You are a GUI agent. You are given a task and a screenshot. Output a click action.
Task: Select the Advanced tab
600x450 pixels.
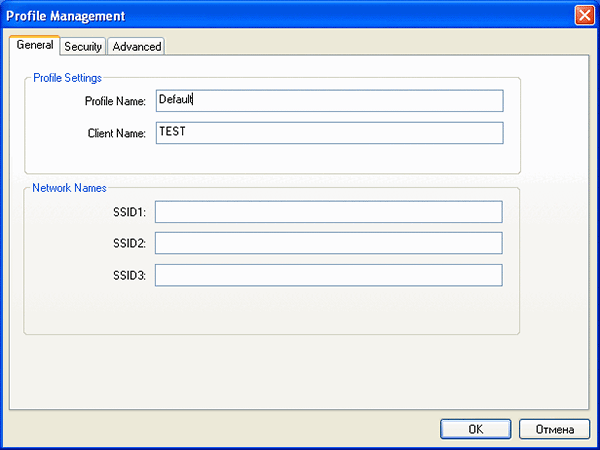(x=136, y=47)
